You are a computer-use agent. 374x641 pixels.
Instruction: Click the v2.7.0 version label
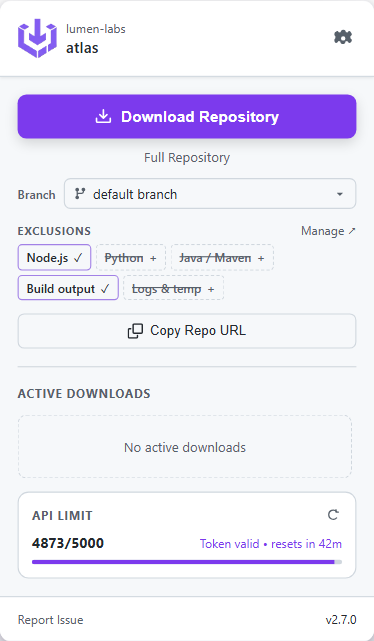point(340,620)
